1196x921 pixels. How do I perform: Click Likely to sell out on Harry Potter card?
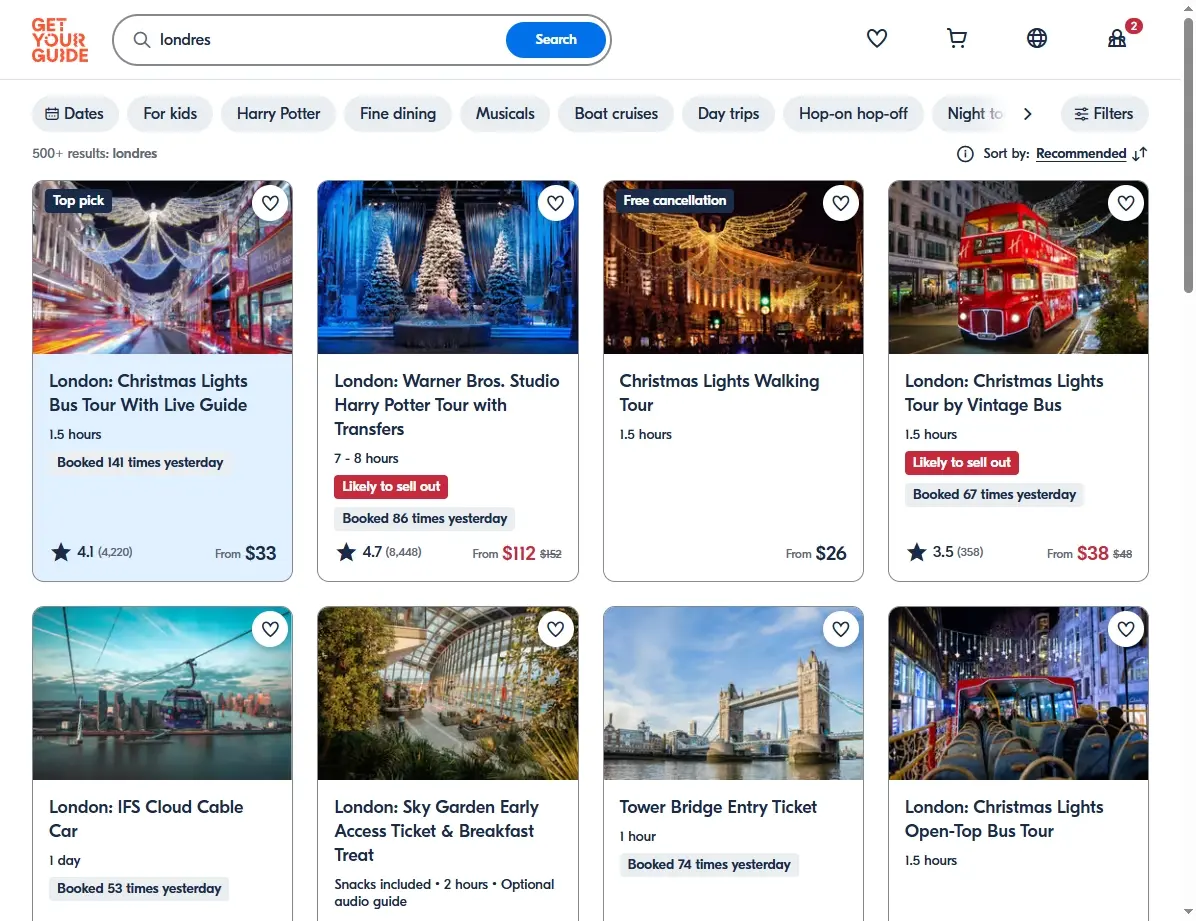click(x=391, y=487)
